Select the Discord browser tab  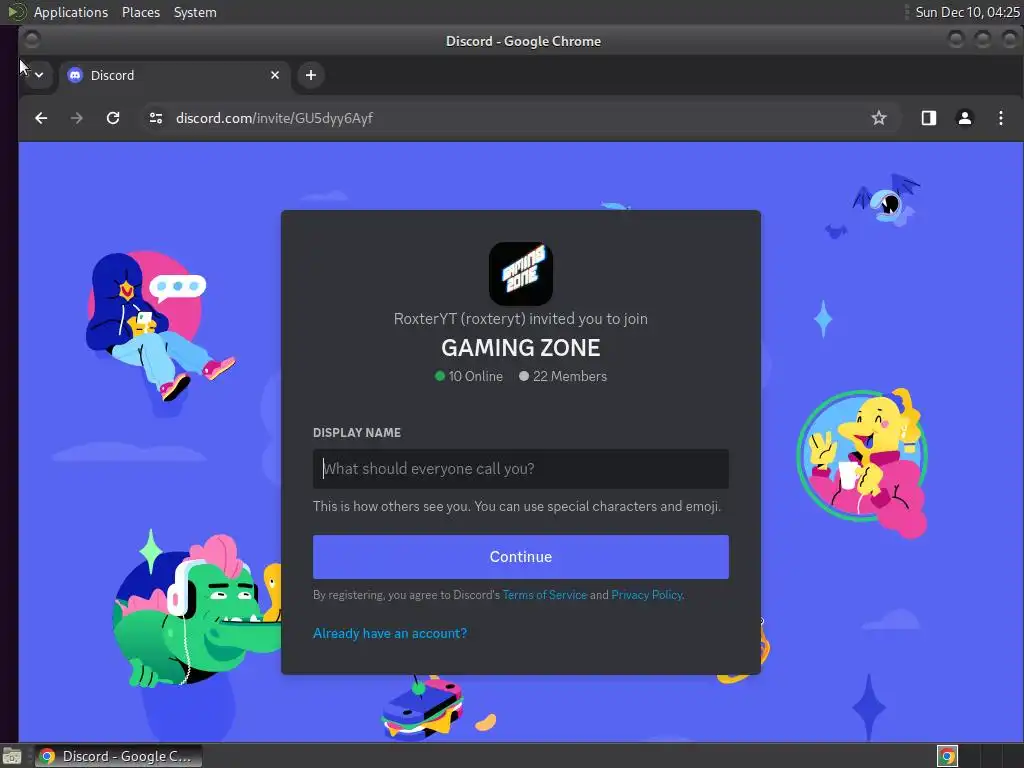point(174,75)
